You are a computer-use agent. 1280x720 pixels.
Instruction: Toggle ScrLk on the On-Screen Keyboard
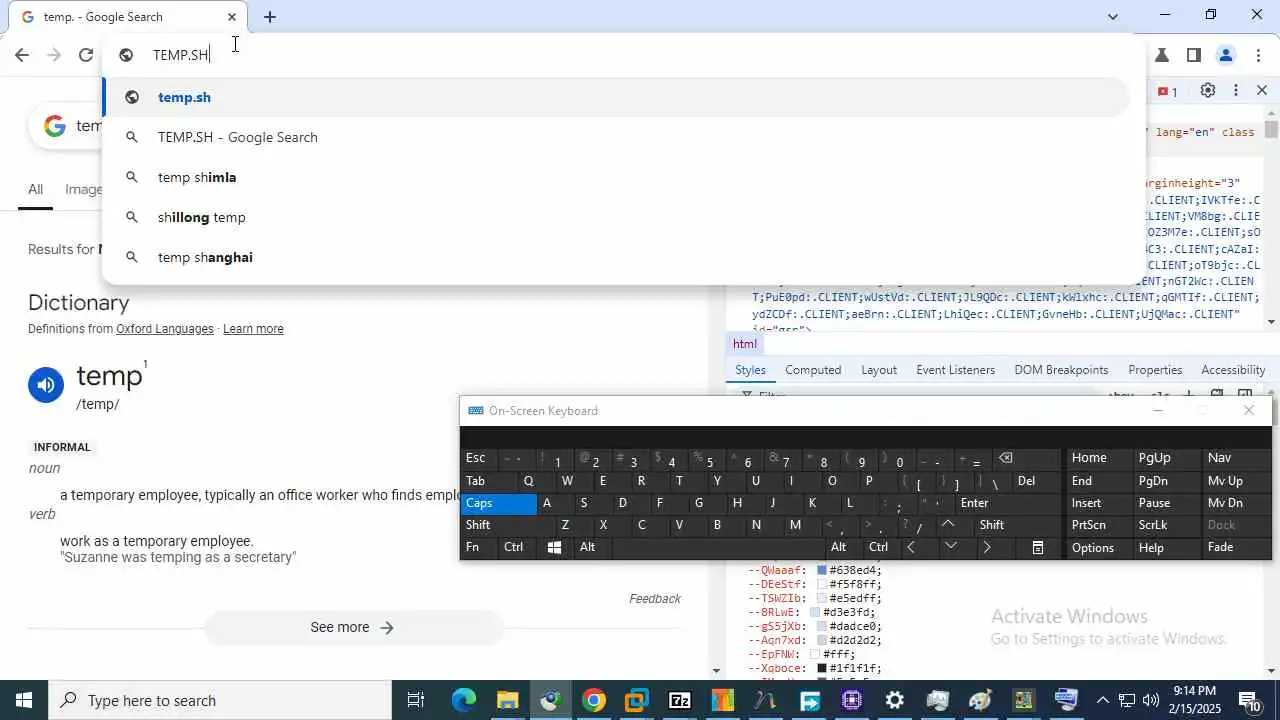click(1165, 525)
